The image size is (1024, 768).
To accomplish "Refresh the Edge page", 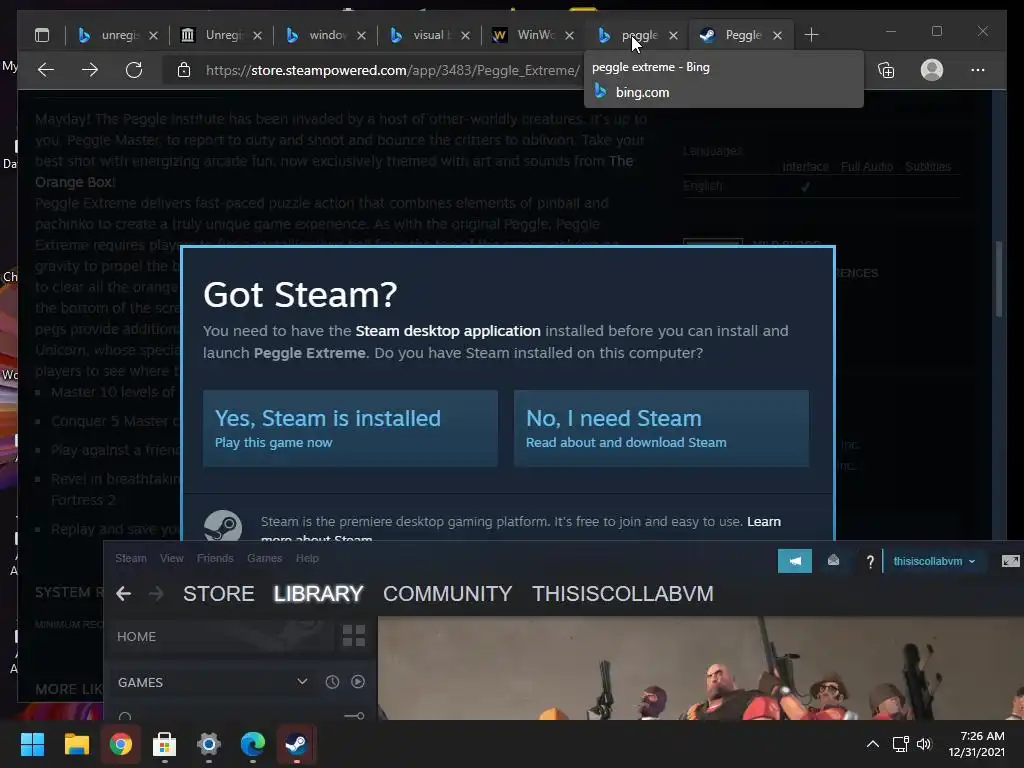I will [134, 70].
